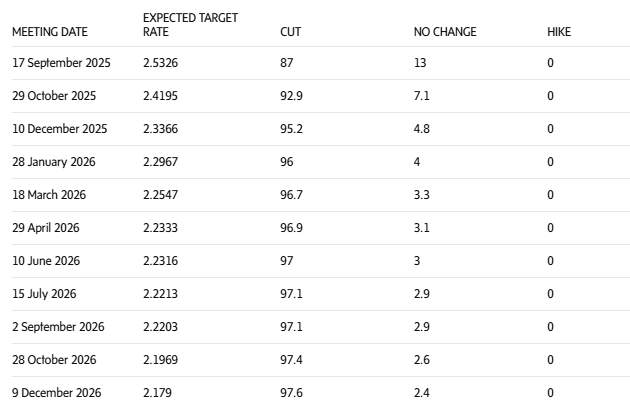Select the 29 April 2026 meeting date

[46, 228]
